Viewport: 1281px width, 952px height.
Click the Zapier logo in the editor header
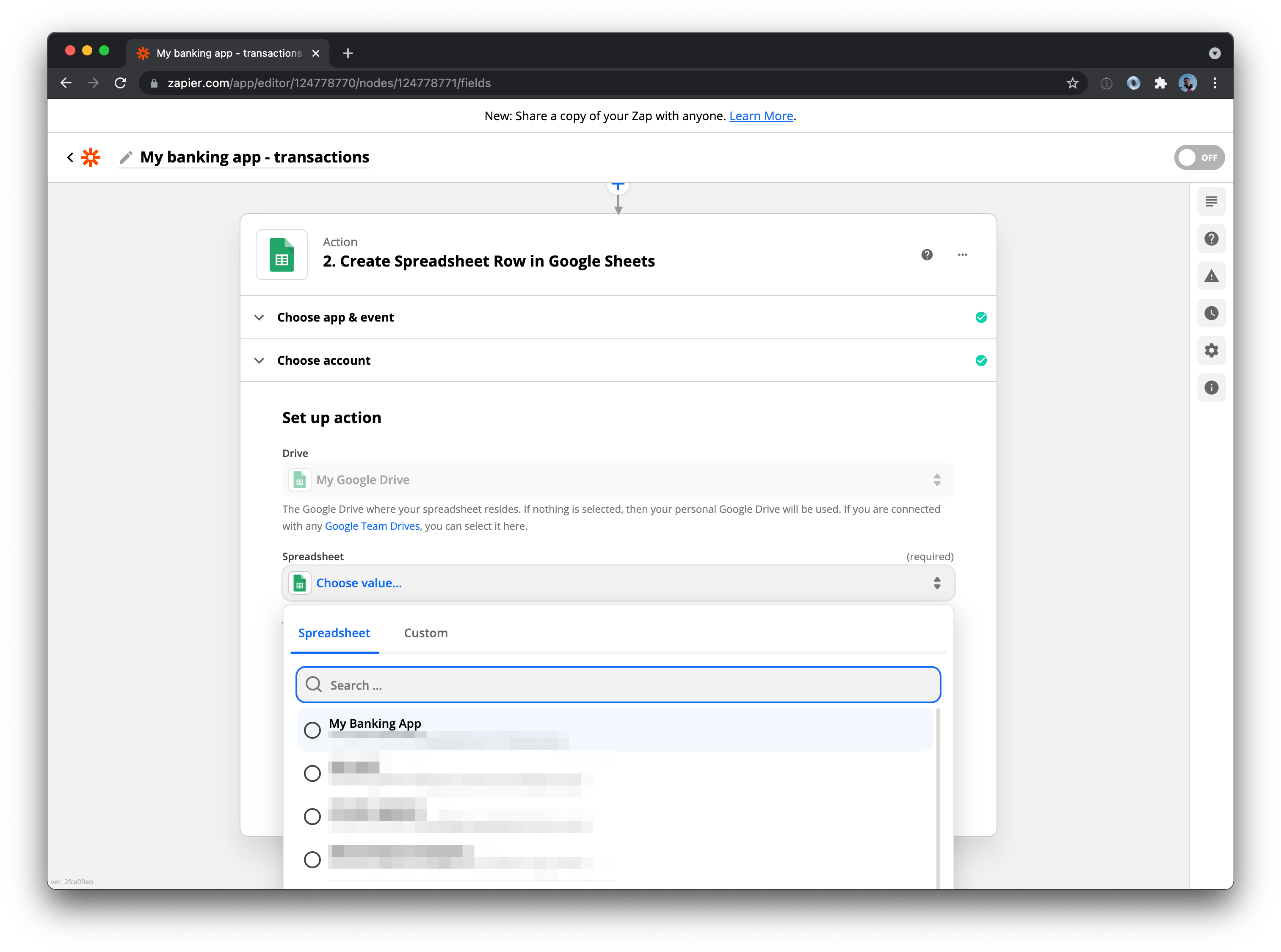click(x=91, y=157)
